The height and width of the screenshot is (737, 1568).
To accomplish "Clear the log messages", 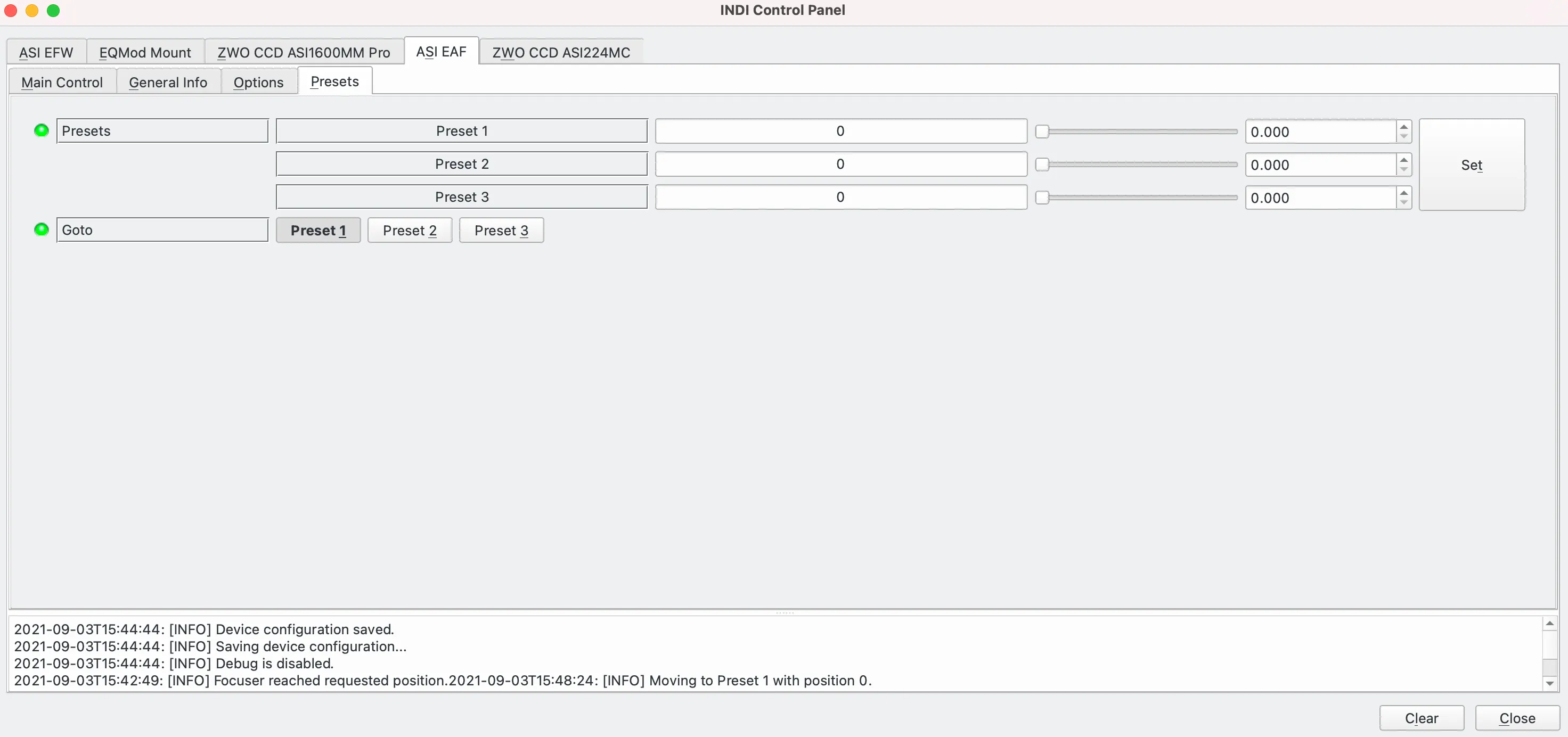I will (x=1422, y=718).
